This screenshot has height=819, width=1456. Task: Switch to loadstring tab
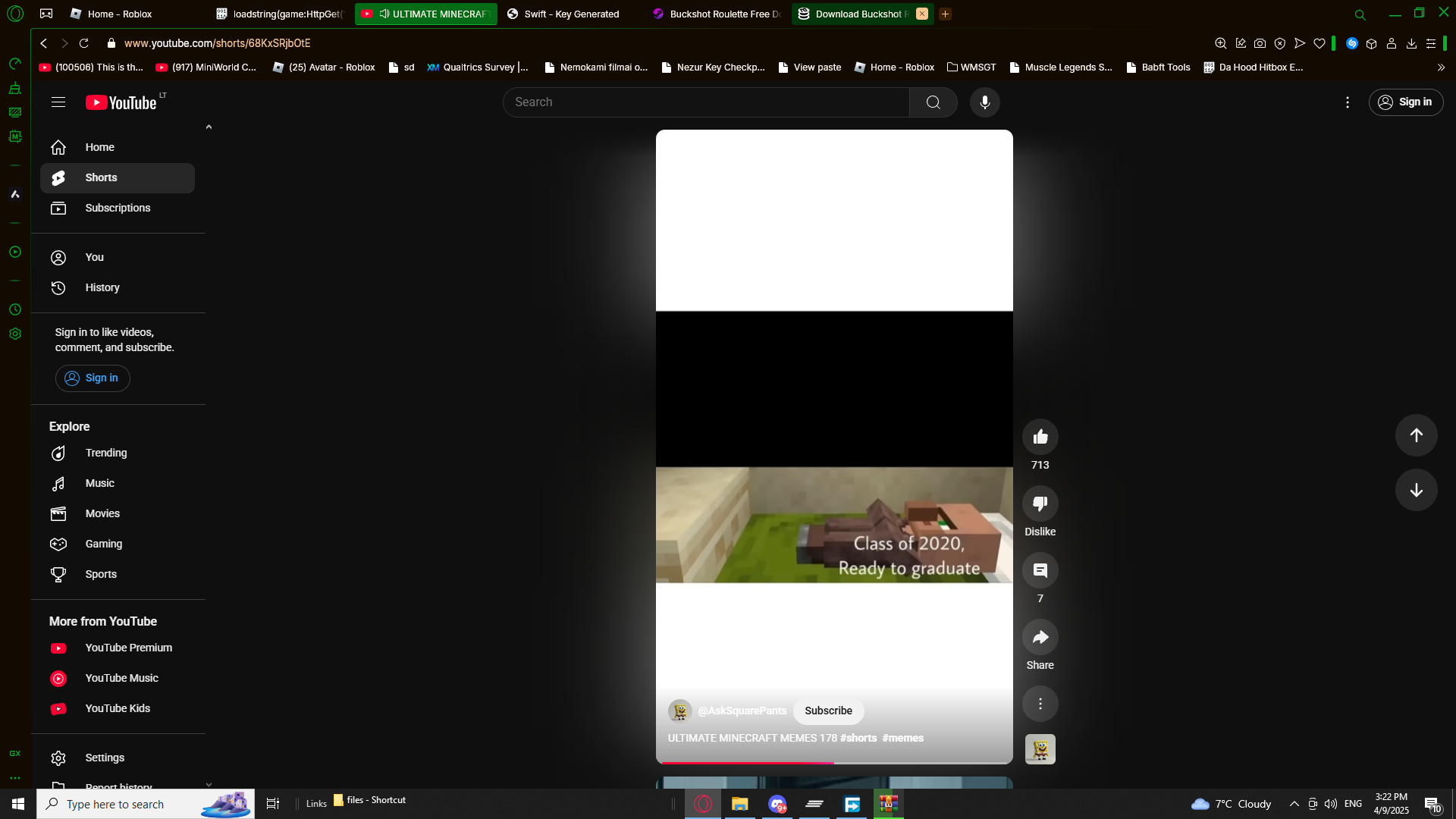(279, 14)
